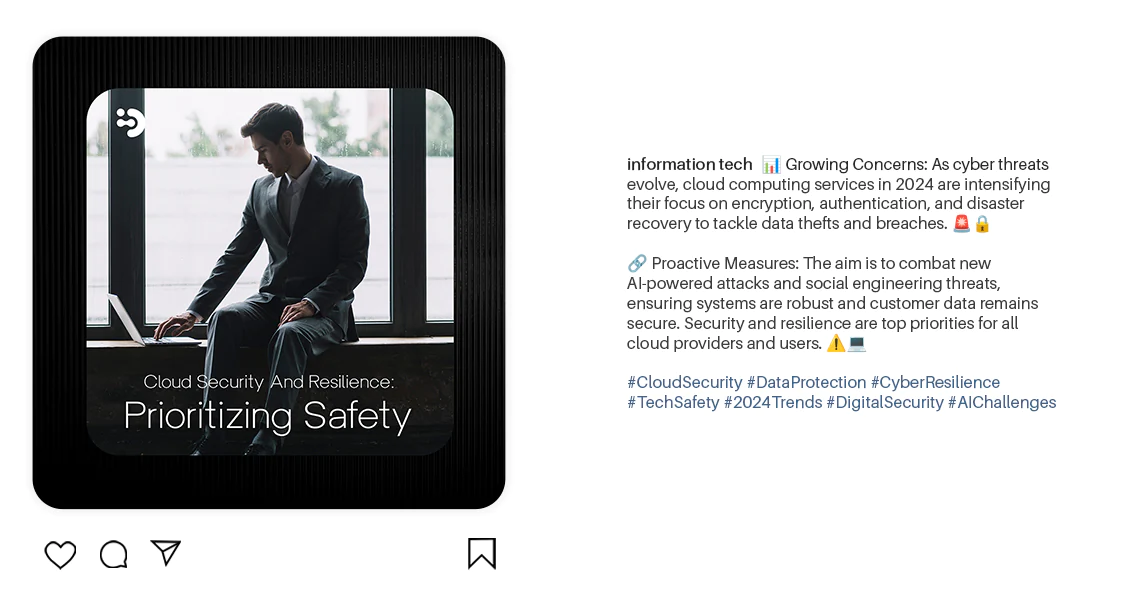This screenshot has height=608, width=1140.
Task: Open the #DataProtection hashtag
Action: tap(806, 383)
